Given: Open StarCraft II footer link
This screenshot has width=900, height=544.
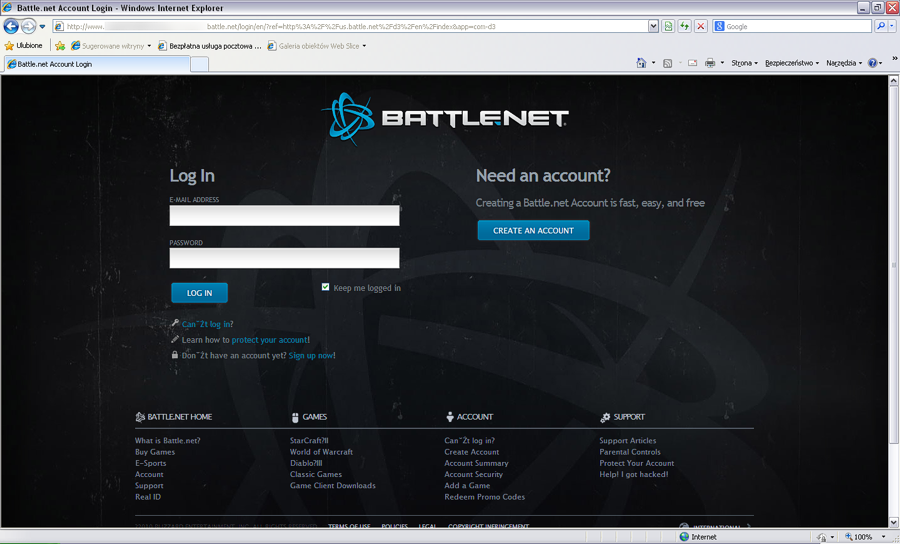Looking at the screenshot, I should [x=309, y=441].
